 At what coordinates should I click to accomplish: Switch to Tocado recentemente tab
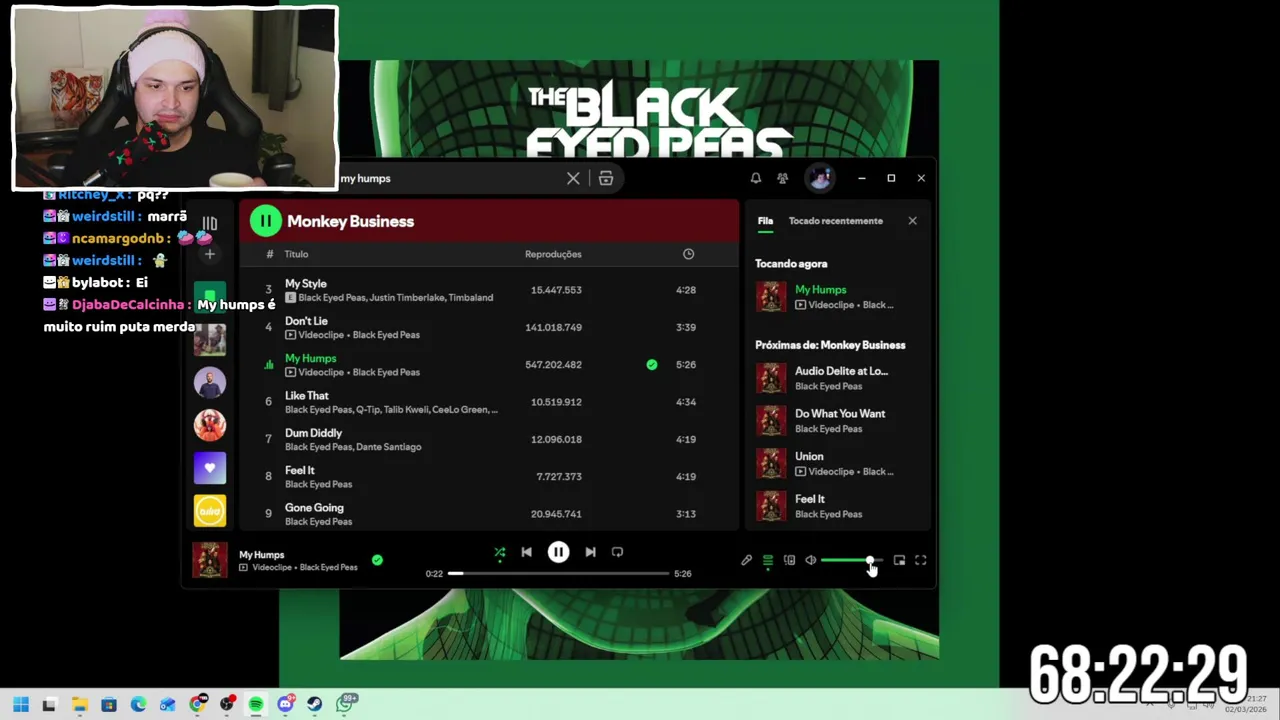pos(836,221)
